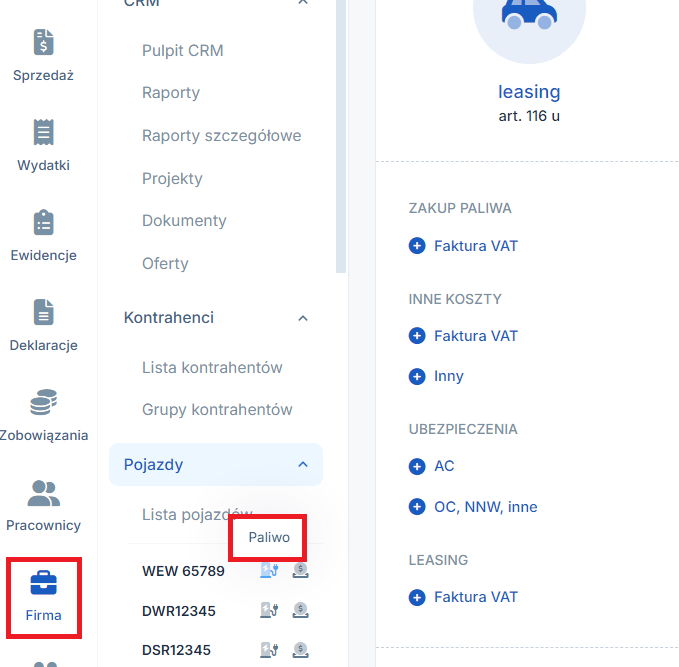Select the Pojazdy menu header
Screen dimensions: 679x667
[216, 465]
